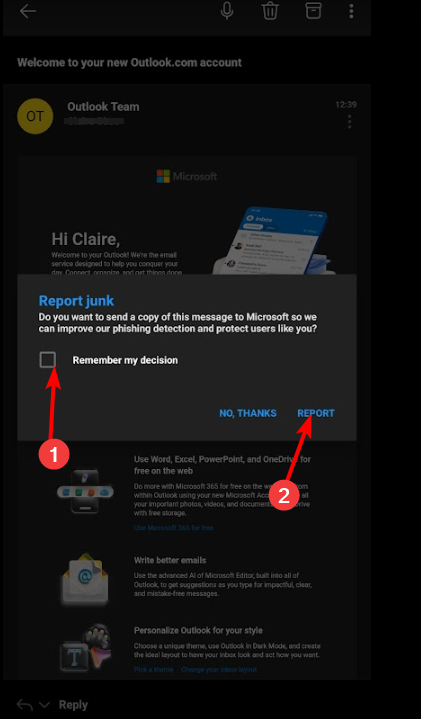This screenshot has width=421, height=719.
Task: Tap the Outlook Team sender name
Action: pos(103,107)
